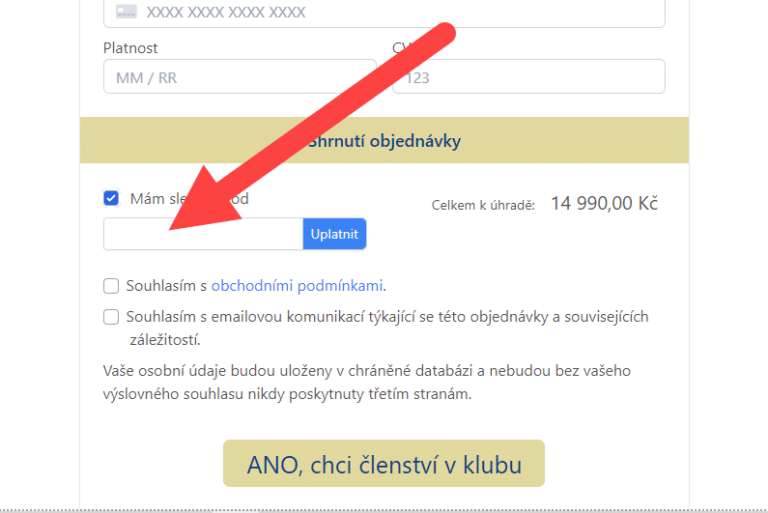Click the credit card icon in number field
This screenshot has width=768, height=513.
(x=126, y=13)
